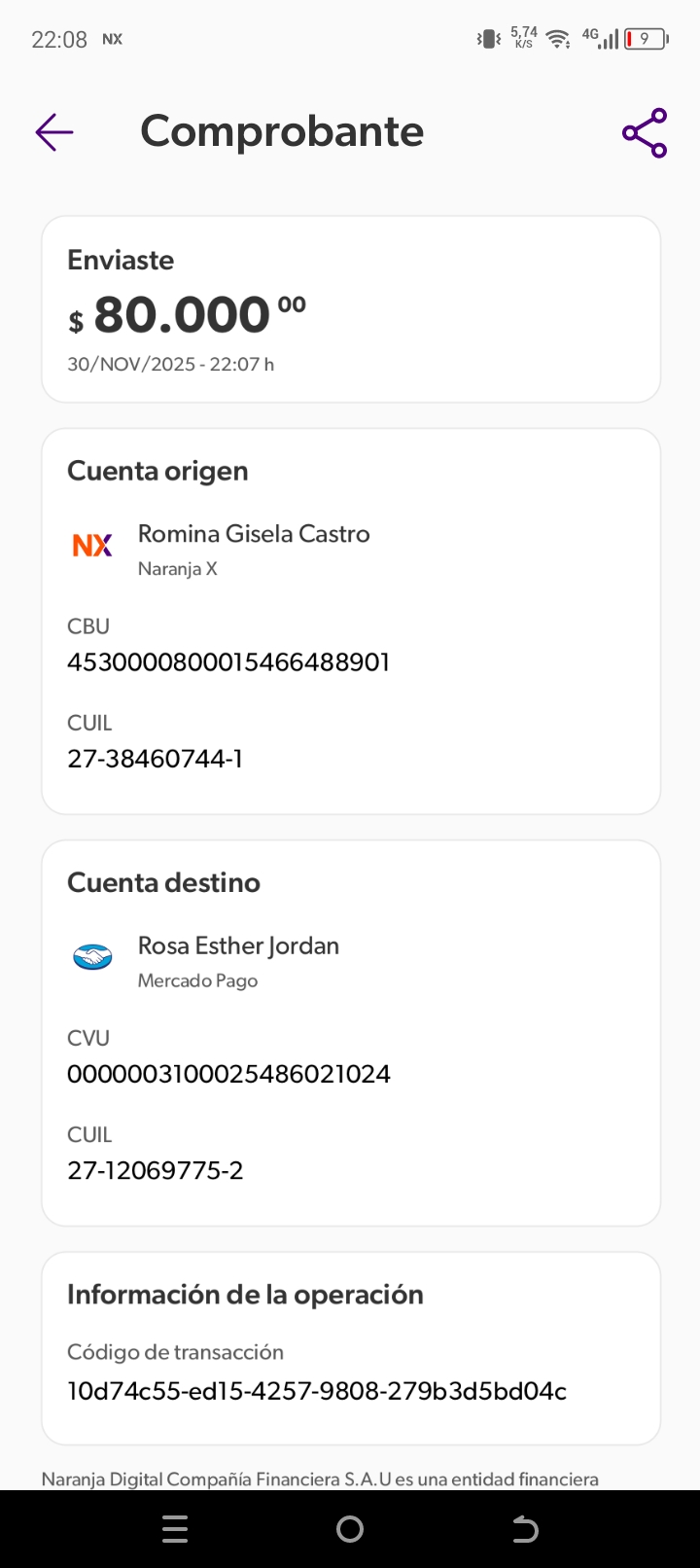Screen dimensions: 700x1568
Task: Tap the vibrate mode status icon
Action: (488, 39)
